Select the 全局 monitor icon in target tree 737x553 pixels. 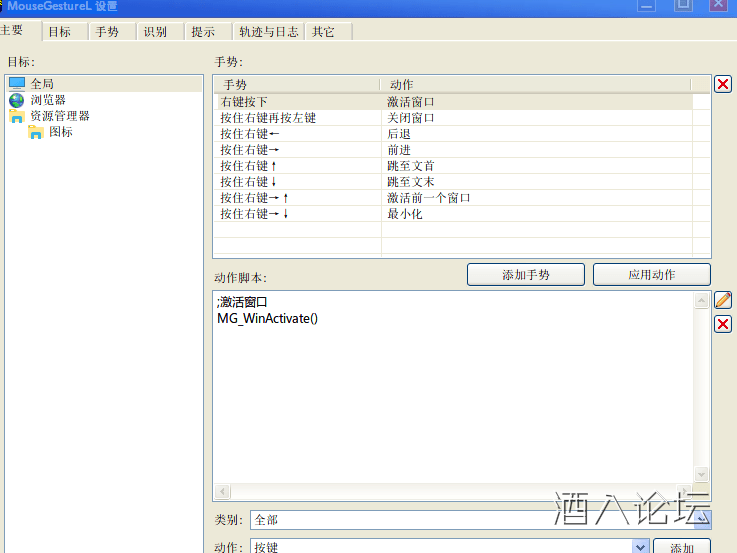(x=17, y=84)
